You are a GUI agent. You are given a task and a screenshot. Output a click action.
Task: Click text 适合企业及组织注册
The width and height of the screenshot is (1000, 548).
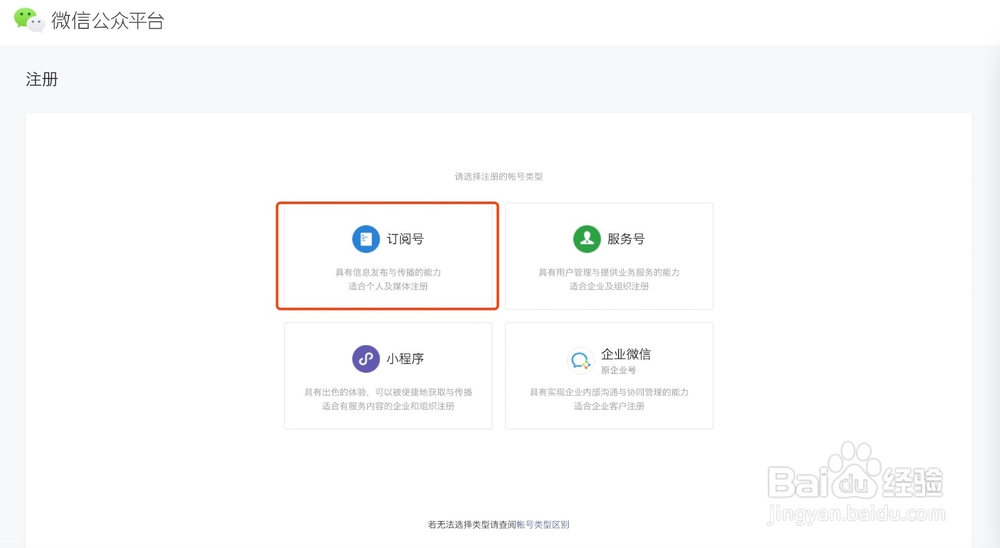pyautogui.click(x=609, y=286)
